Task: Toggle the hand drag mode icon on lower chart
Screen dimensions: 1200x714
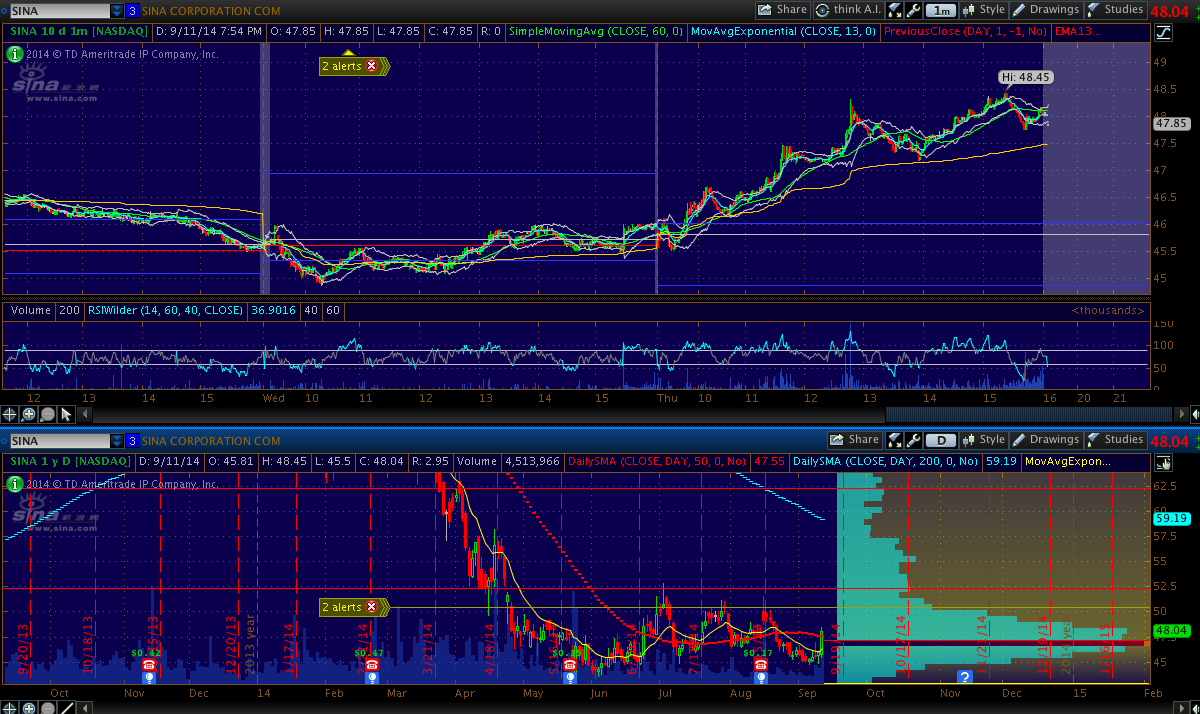Action: 1163,462
